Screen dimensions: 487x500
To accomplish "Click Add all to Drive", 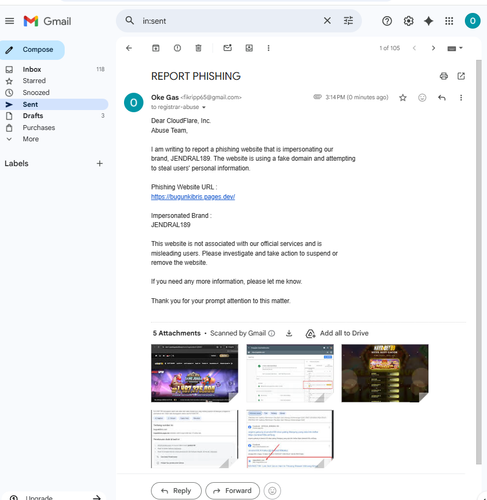I will (x=337, y=333).
